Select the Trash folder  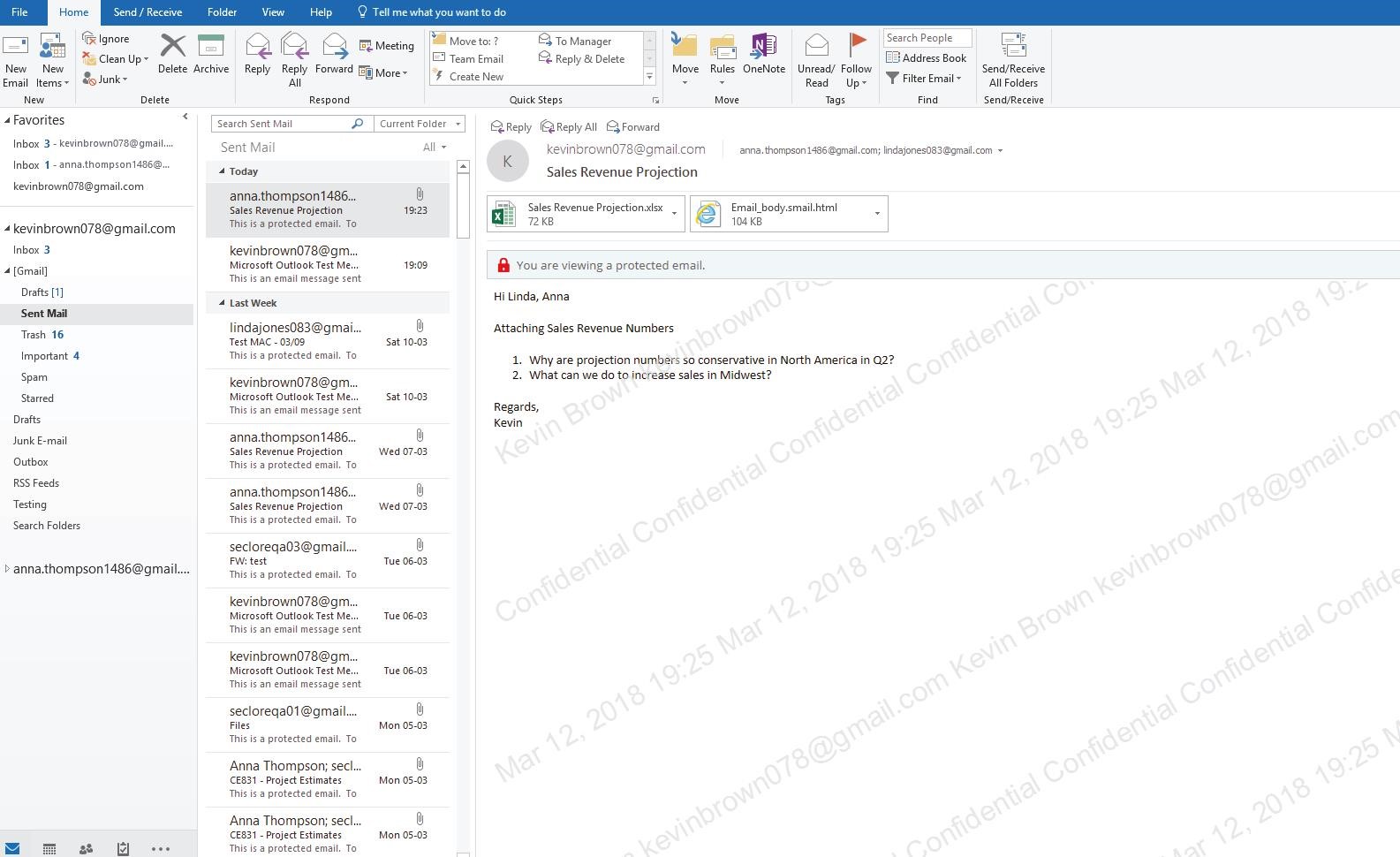34,335
